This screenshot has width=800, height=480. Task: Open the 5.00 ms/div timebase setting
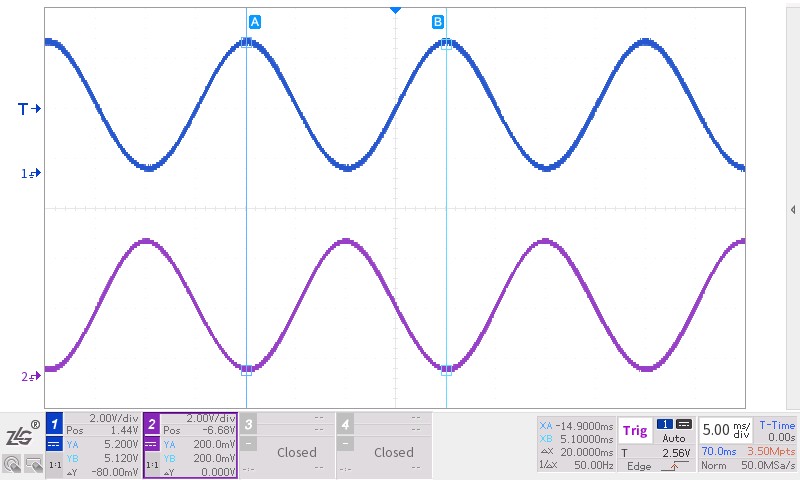click(x=725, y=430)
